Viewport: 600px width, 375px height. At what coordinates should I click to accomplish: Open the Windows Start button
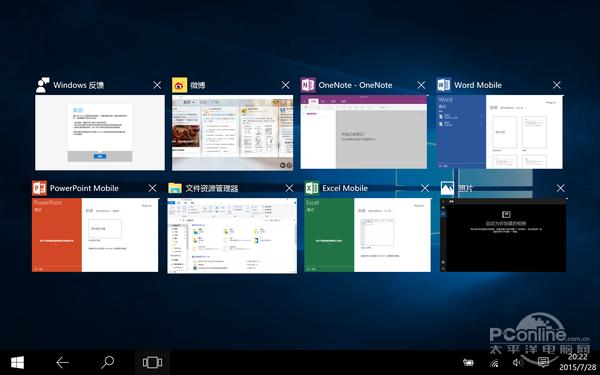(x=17, y=362)
